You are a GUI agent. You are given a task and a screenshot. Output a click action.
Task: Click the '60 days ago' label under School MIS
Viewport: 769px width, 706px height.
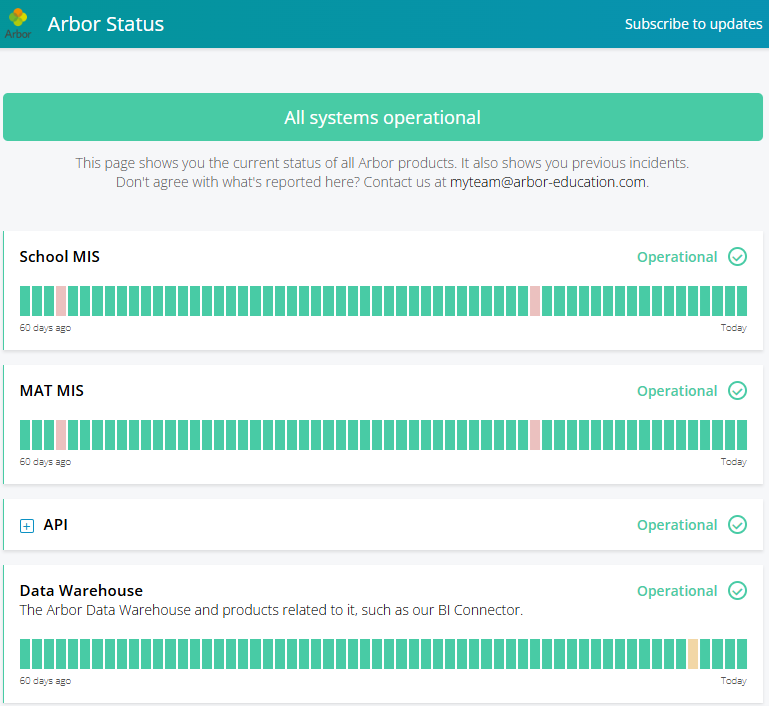45,328
